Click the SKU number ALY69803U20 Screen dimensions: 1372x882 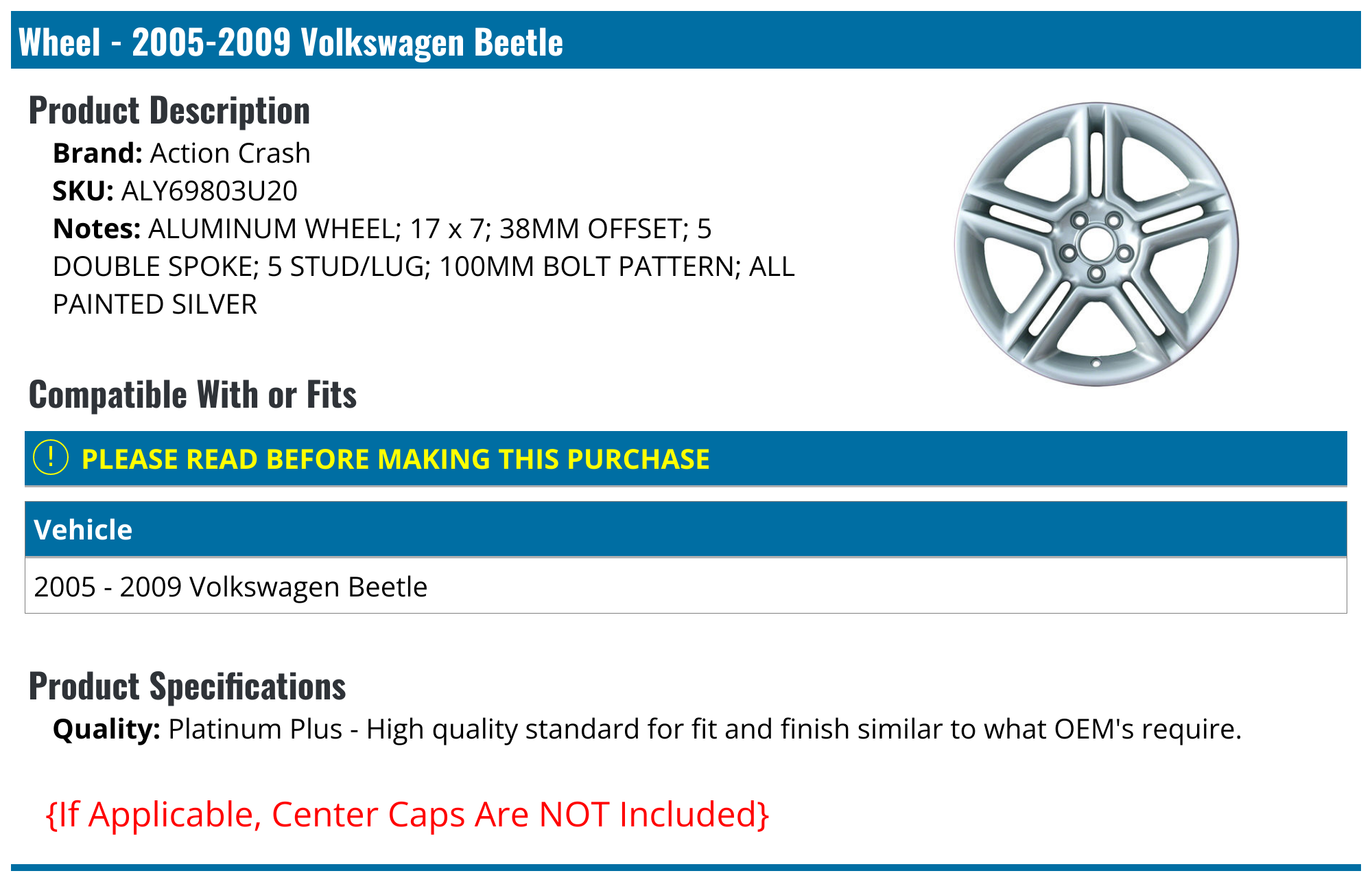pos(209,191)
